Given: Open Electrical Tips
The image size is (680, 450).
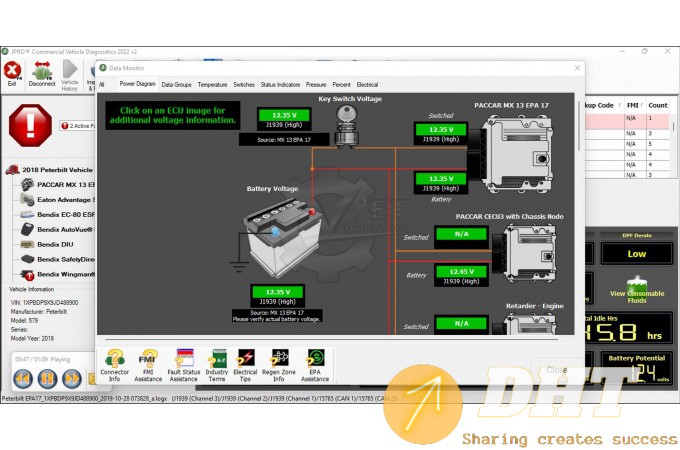Looking at the screenshot, I should [245, 365].
